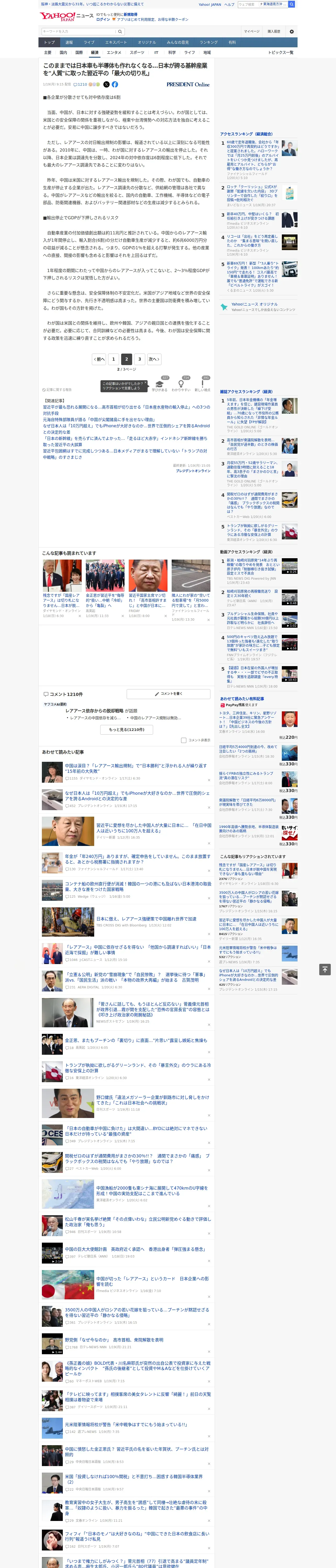This screenshot has height=1568, width=336.
Task: Click the コメントを書く button
Action: point(168,694)
